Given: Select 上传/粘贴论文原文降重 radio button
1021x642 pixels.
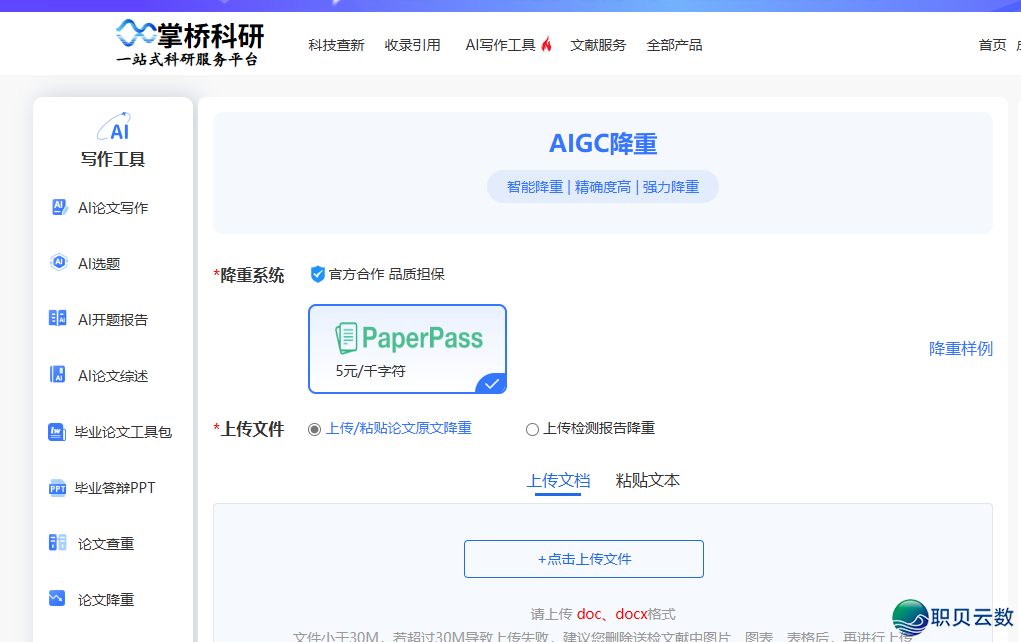Looking at the screenshot, I should pos(315,429).
